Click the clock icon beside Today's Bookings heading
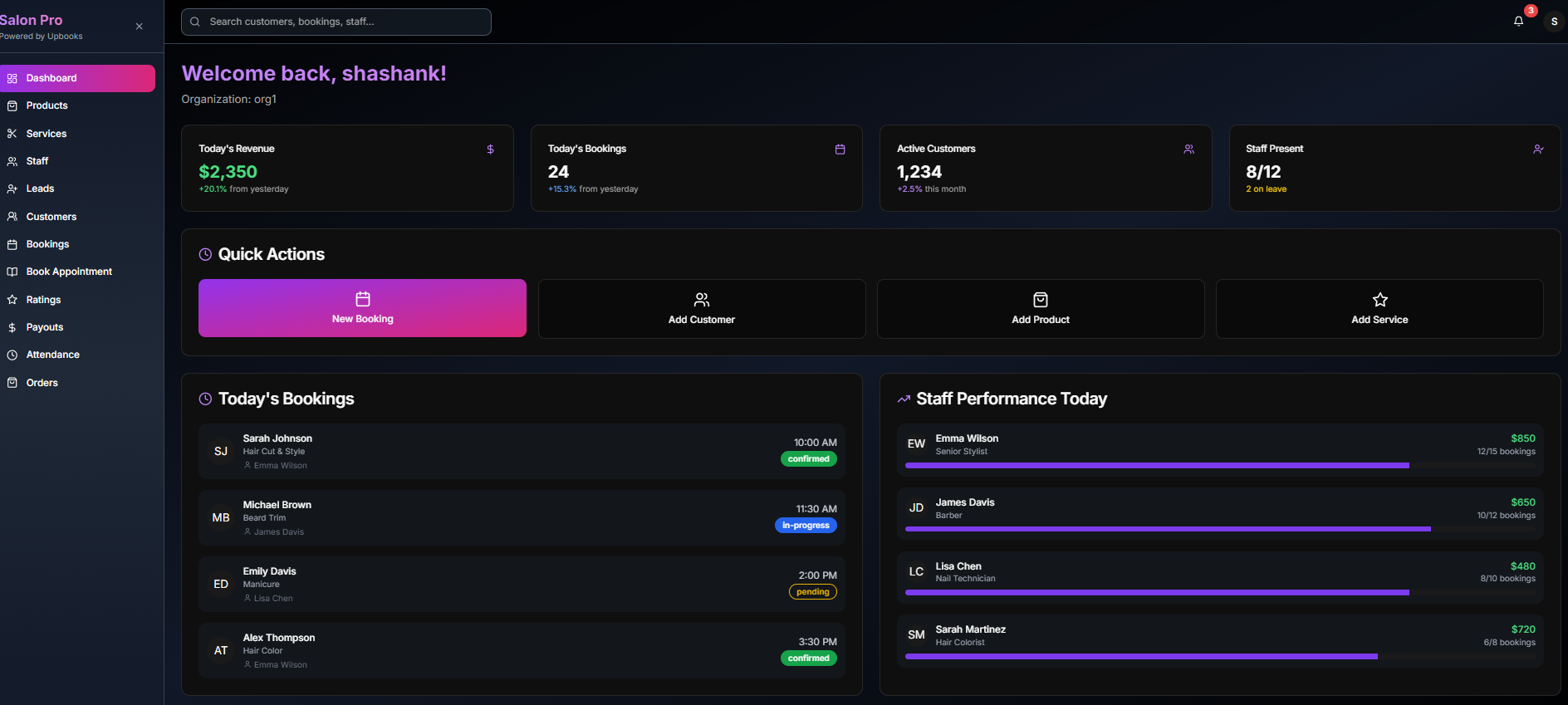This screenshot has height=705, width=1568. point(205,399)
